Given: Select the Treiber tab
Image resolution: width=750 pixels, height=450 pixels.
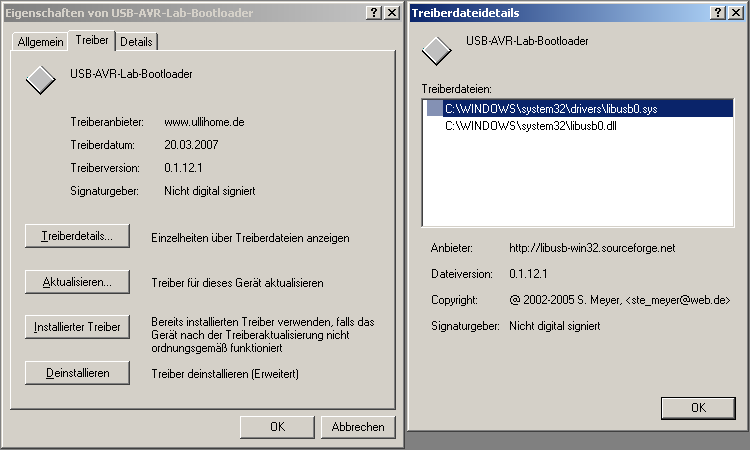Looking at the screenshot, I should (92, 40).
